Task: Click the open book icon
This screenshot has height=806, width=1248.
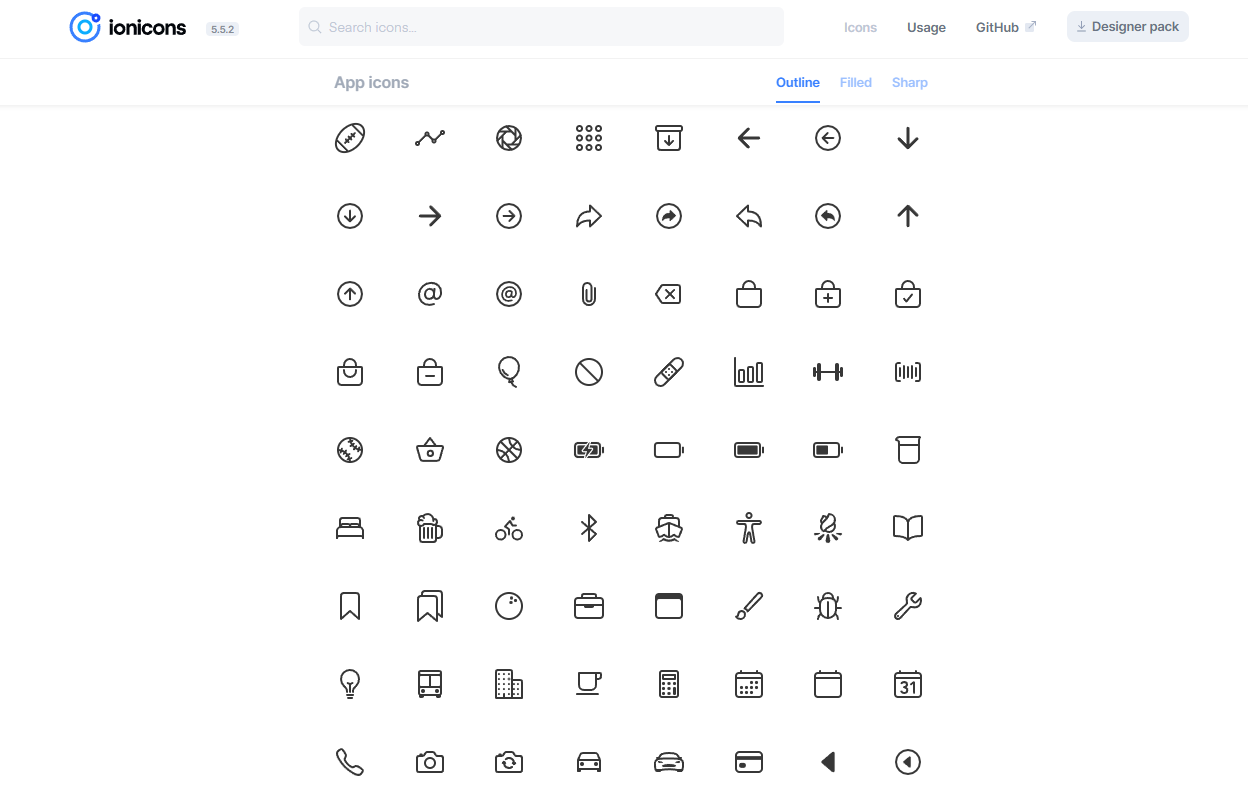Action: tap(908, 528)
